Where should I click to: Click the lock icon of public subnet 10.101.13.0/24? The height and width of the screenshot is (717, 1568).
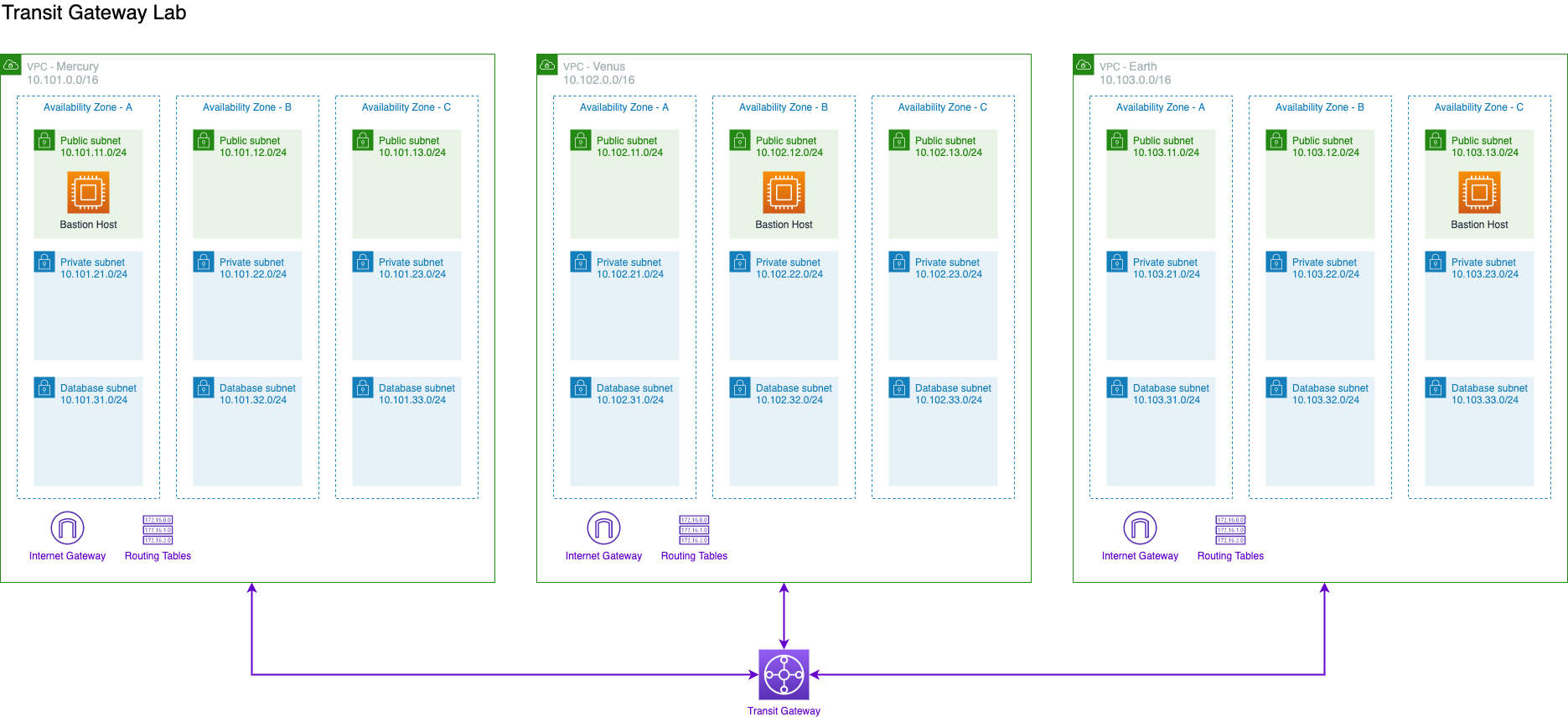click(363, 140)
